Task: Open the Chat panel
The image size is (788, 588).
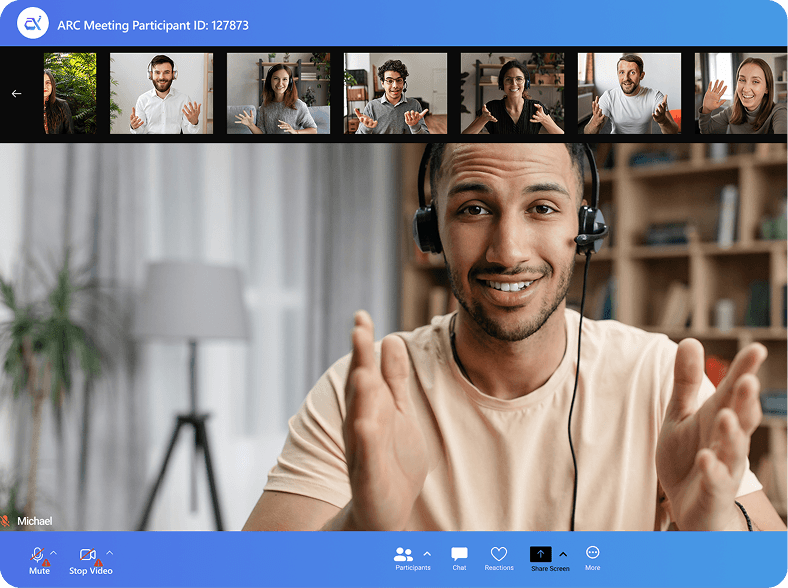Action: tap(459, 558)
